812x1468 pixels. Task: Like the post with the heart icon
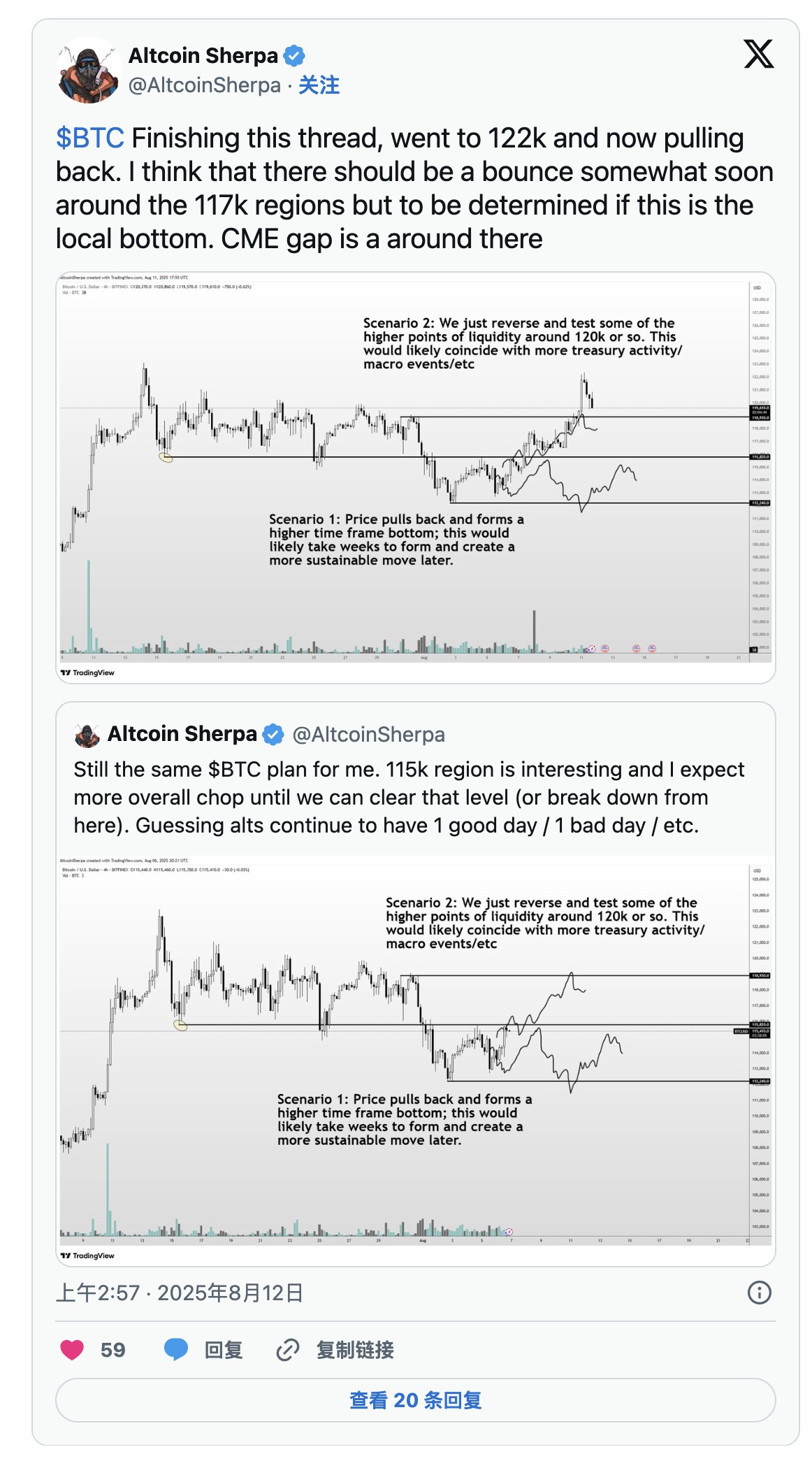72,1349
